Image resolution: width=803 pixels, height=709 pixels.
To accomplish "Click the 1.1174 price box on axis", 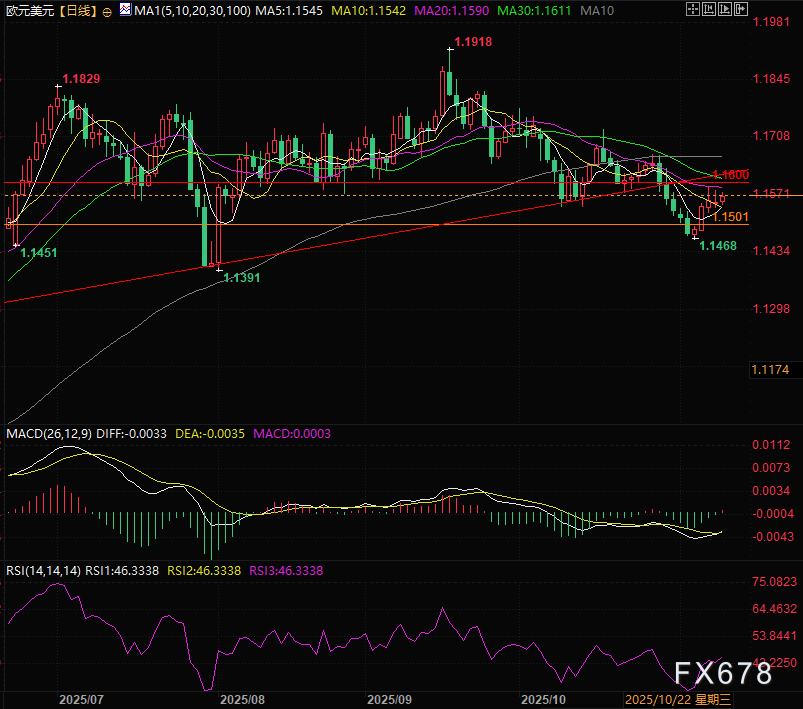I will click(x=771, y=370).
